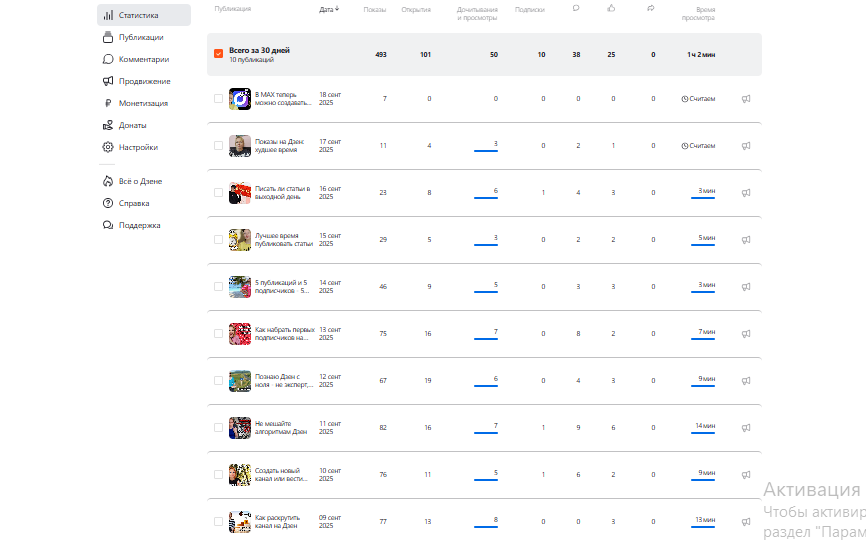The height and width of the screenshot is (540, 866).
Task: Click the likes thumbs-up column header icon
Action: 611,8
